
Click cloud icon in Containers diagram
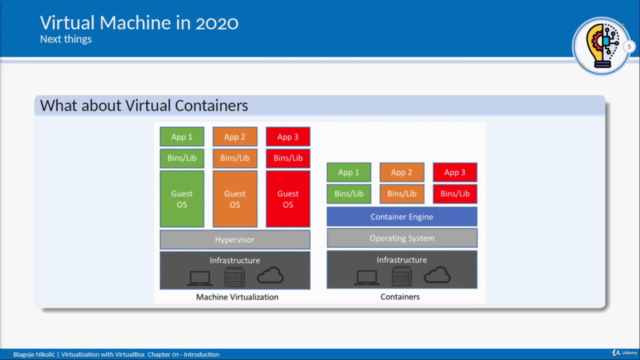pyautogui.click(x=437, y=275)
